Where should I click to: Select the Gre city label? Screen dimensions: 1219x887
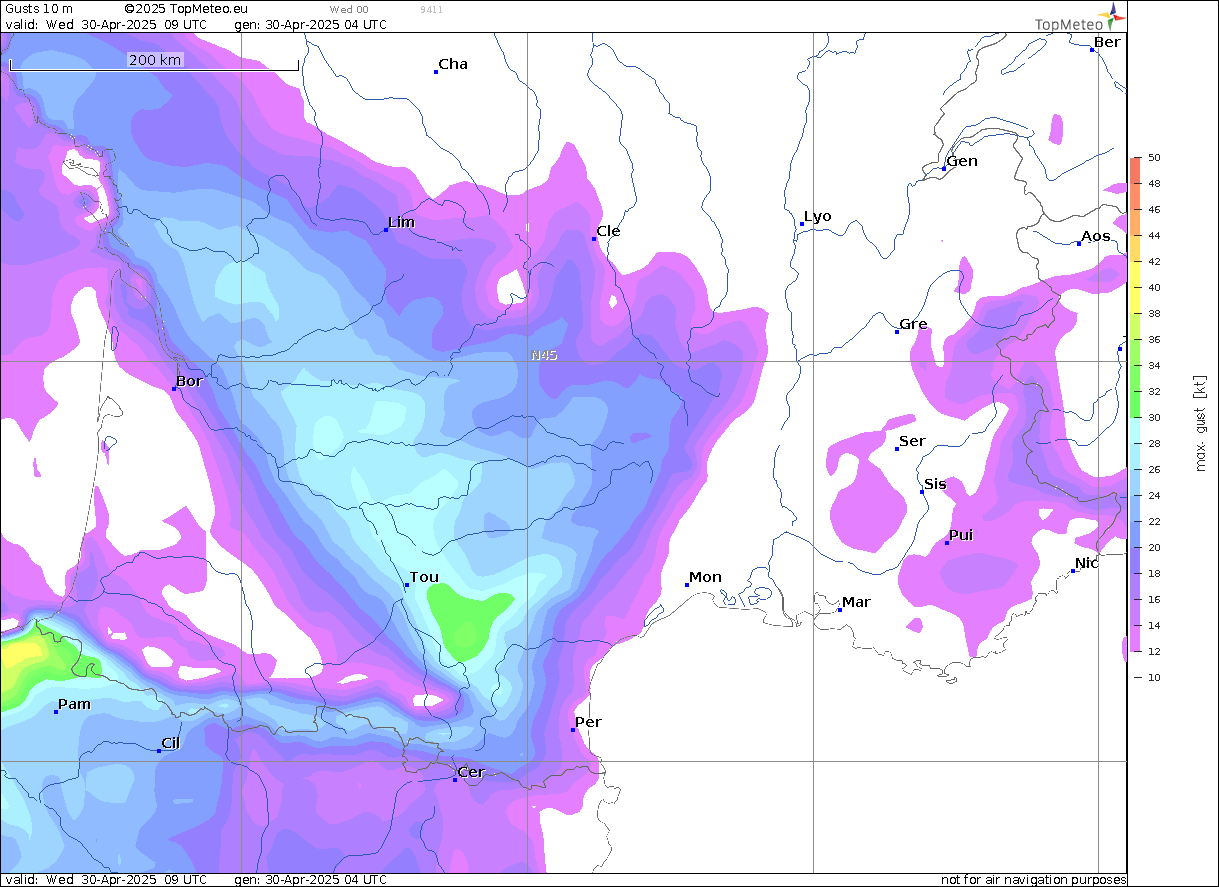point(913,324)
